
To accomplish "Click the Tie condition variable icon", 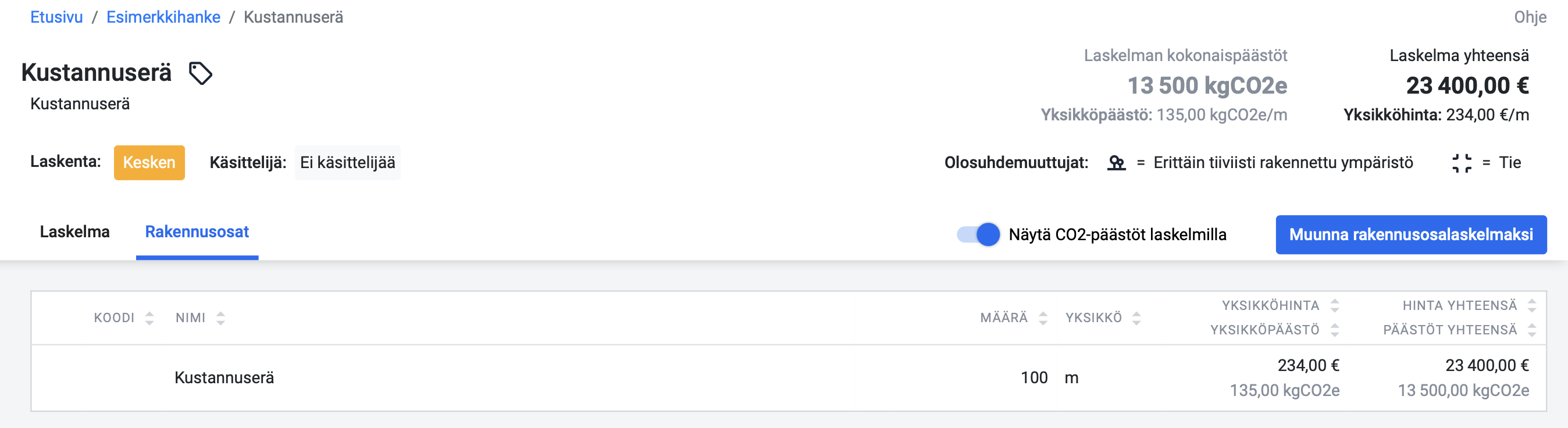I will 1462,163.
